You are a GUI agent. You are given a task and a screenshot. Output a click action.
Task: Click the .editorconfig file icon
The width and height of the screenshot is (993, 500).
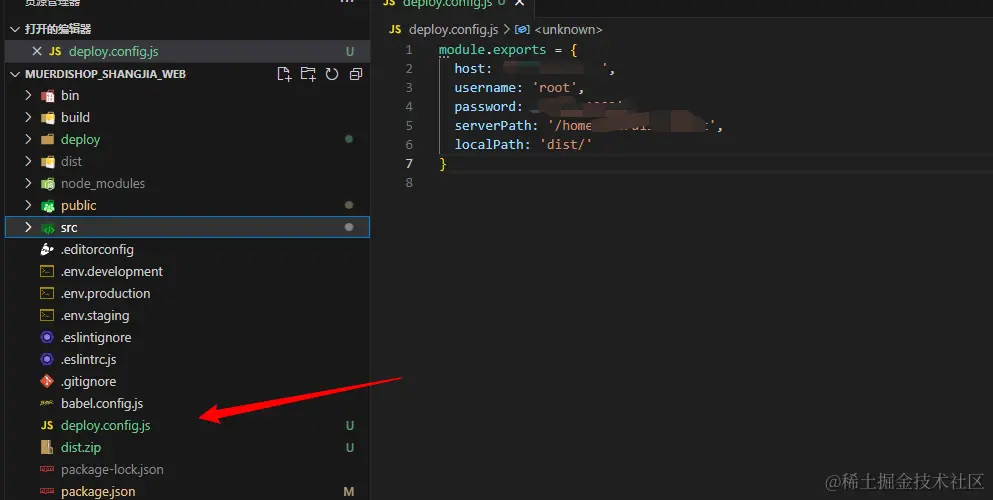47,249
